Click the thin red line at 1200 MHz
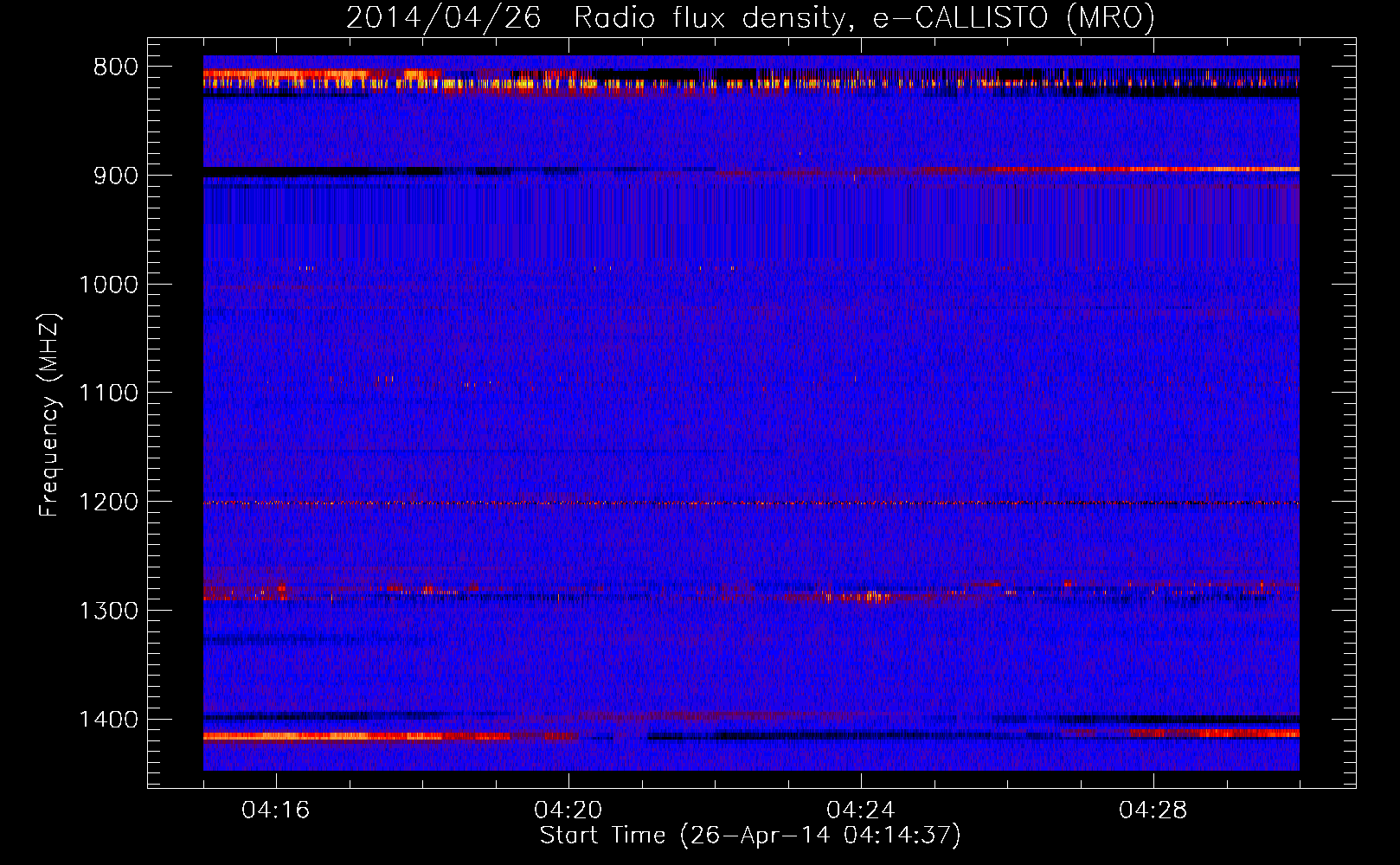 (751, 503)
